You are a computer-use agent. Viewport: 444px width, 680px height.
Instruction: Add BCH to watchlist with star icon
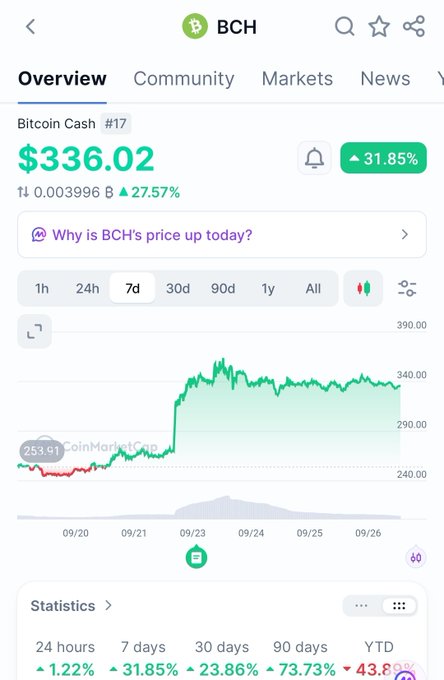pyautogui.click(x=379, y=26)
